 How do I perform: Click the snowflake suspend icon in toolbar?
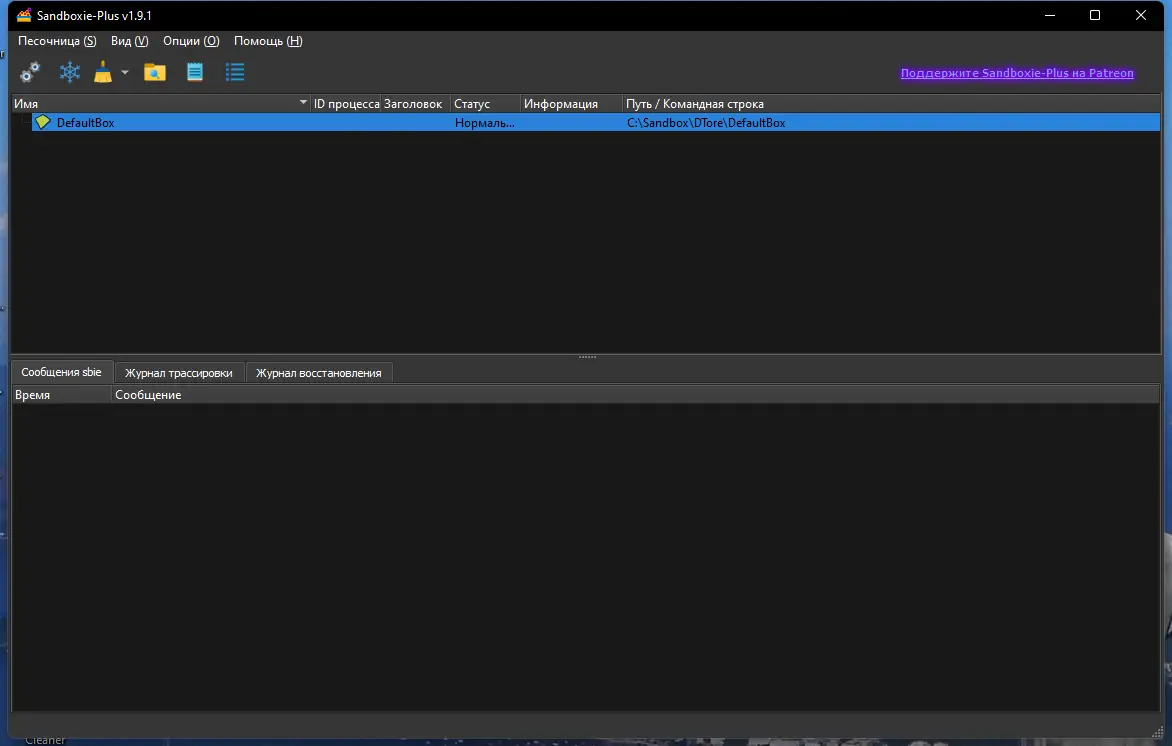click(x=70, y=73)
